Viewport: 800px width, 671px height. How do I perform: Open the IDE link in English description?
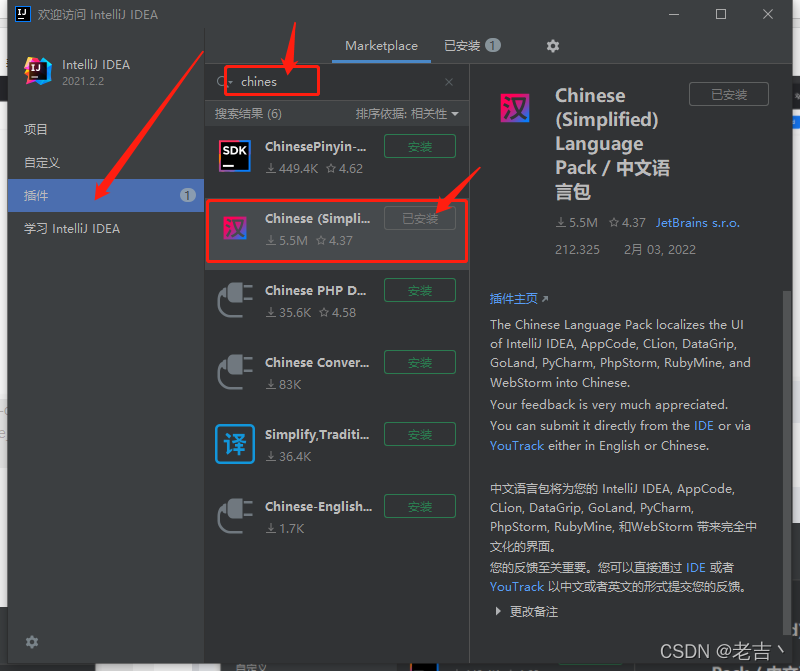704,426
